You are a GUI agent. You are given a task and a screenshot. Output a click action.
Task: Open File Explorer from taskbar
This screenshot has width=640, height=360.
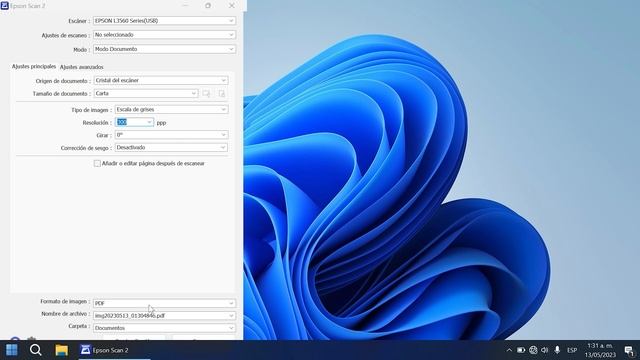62,350
